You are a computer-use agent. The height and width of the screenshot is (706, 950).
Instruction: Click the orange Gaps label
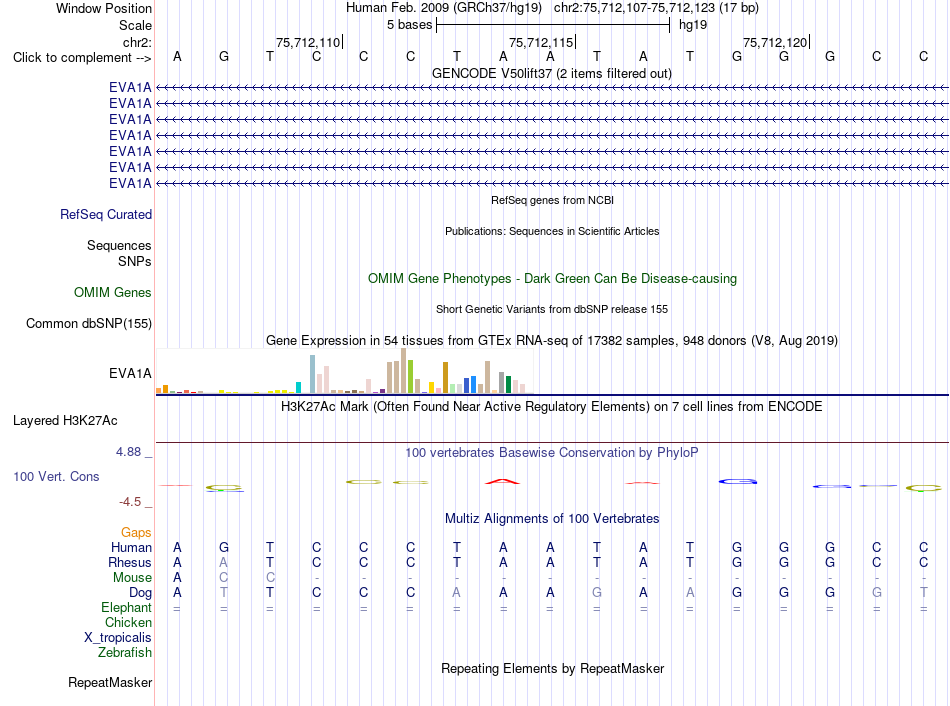136,533
